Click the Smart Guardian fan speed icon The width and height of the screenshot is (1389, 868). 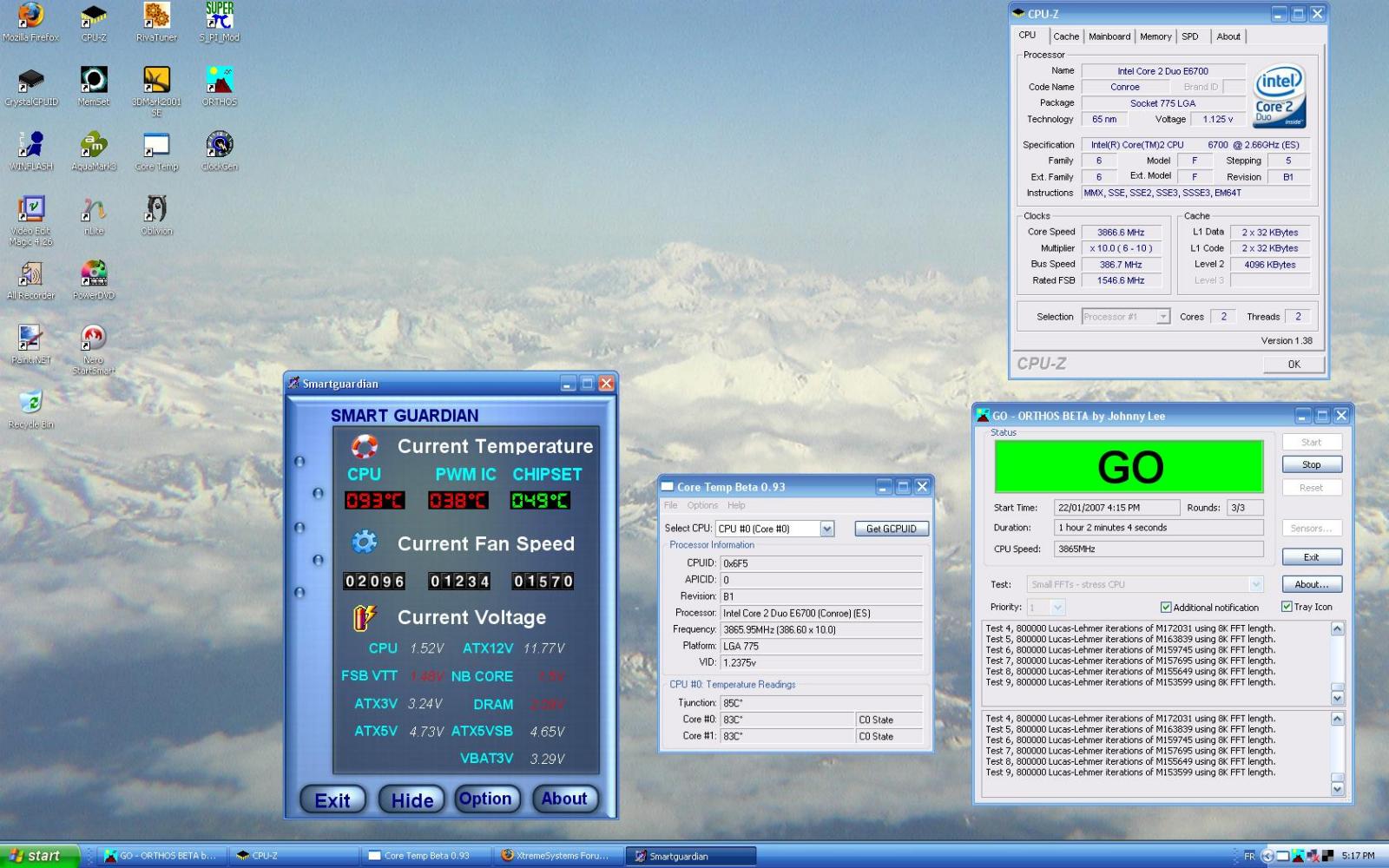(365, 542)
